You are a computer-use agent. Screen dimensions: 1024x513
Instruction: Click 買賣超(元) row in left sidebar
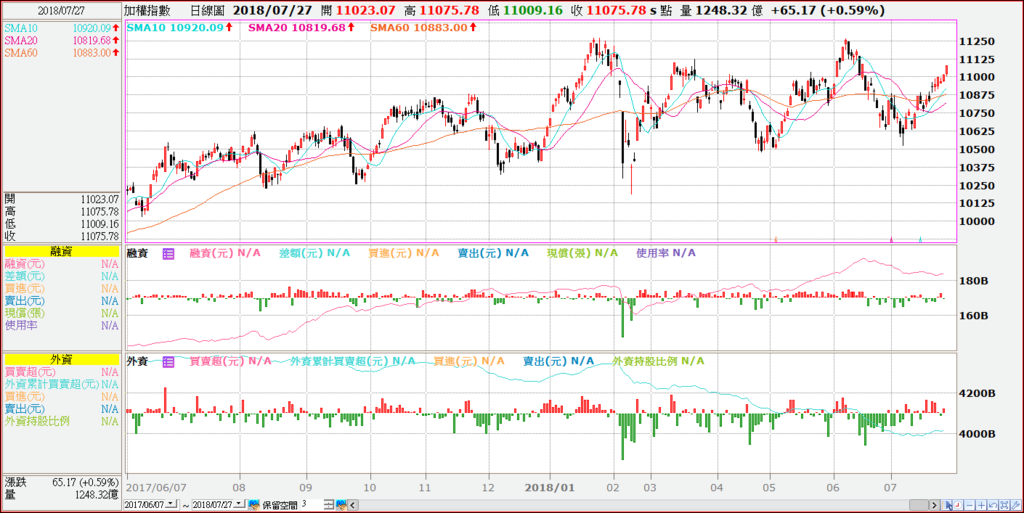61,372
